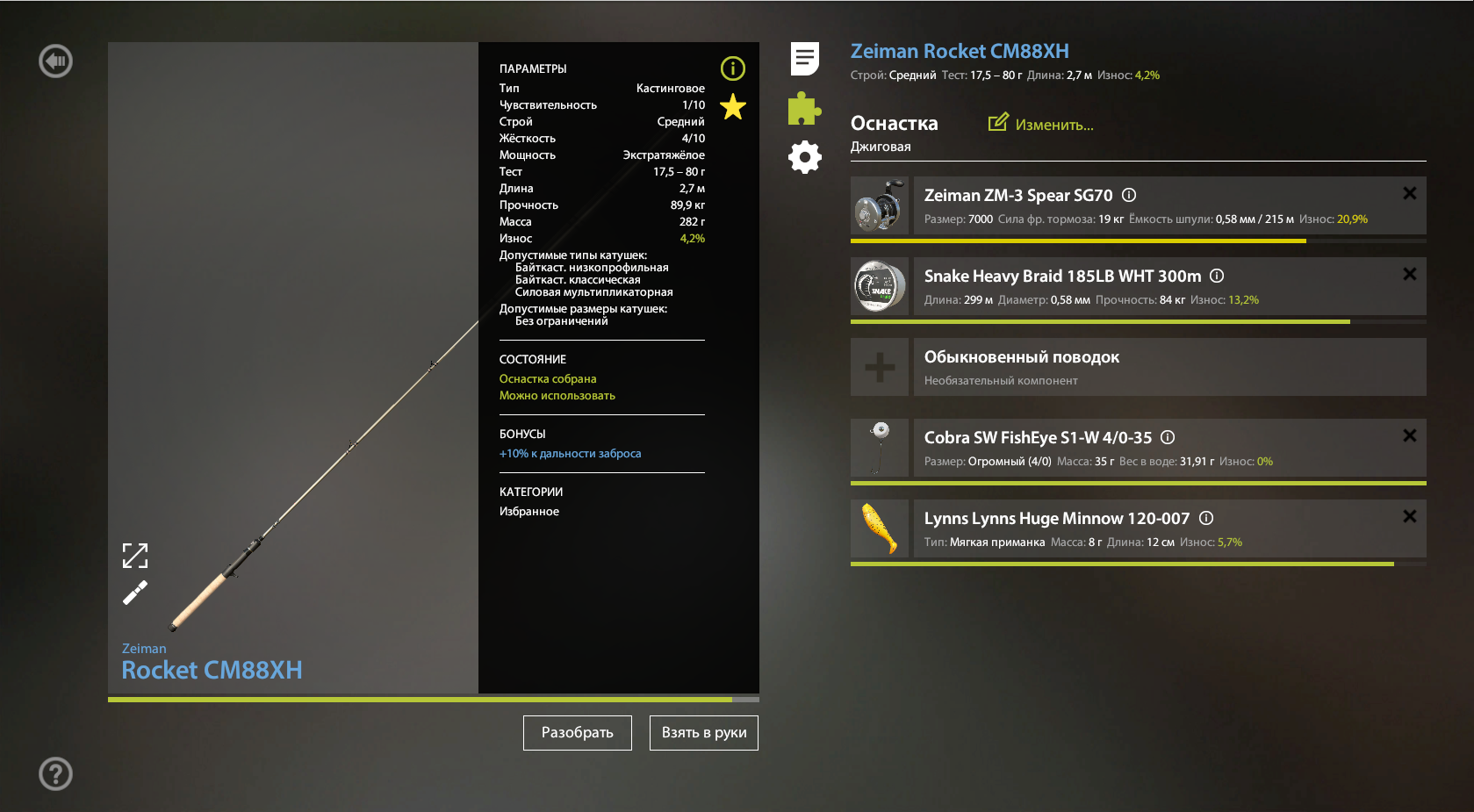The image size is (1474, 812).
Task: Click the Износ 4,2% parameter value
Action: tap(692, 239)
